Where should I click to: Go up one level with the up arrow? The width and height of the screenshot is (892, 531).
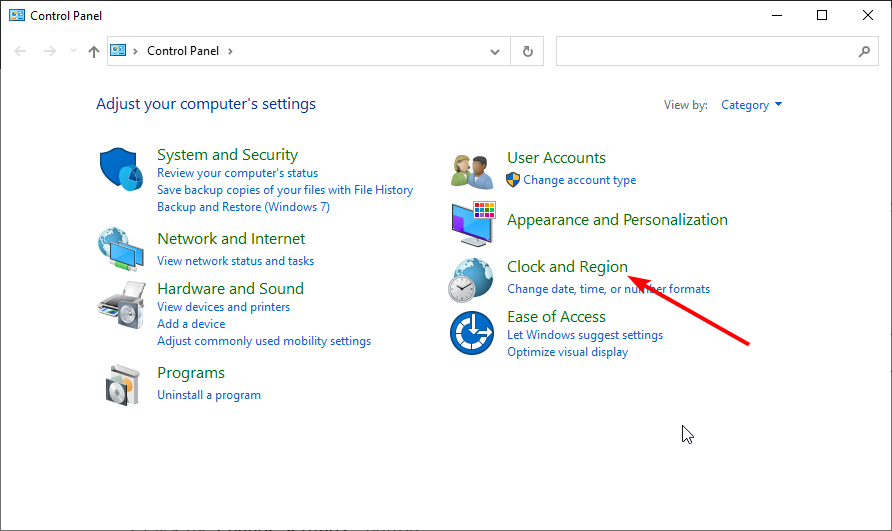[94, 52]
